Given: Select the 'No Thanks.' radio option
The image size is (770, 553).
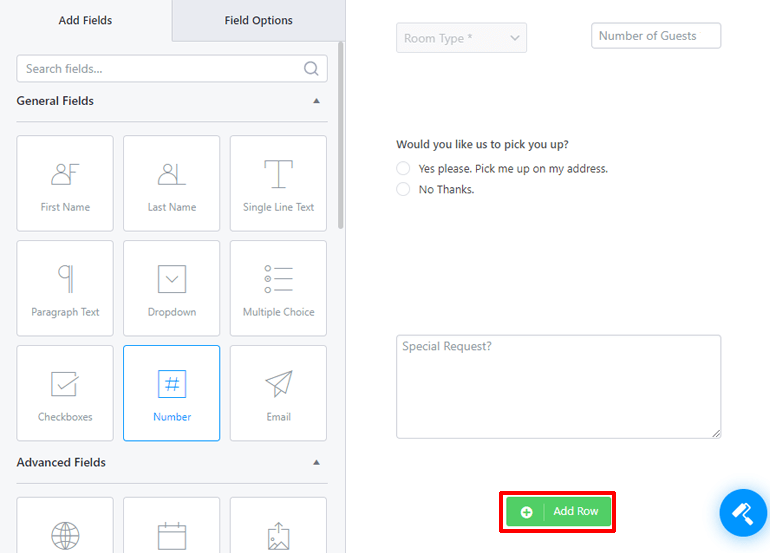Looking at the screenshot, I should [x=403, y=189].
